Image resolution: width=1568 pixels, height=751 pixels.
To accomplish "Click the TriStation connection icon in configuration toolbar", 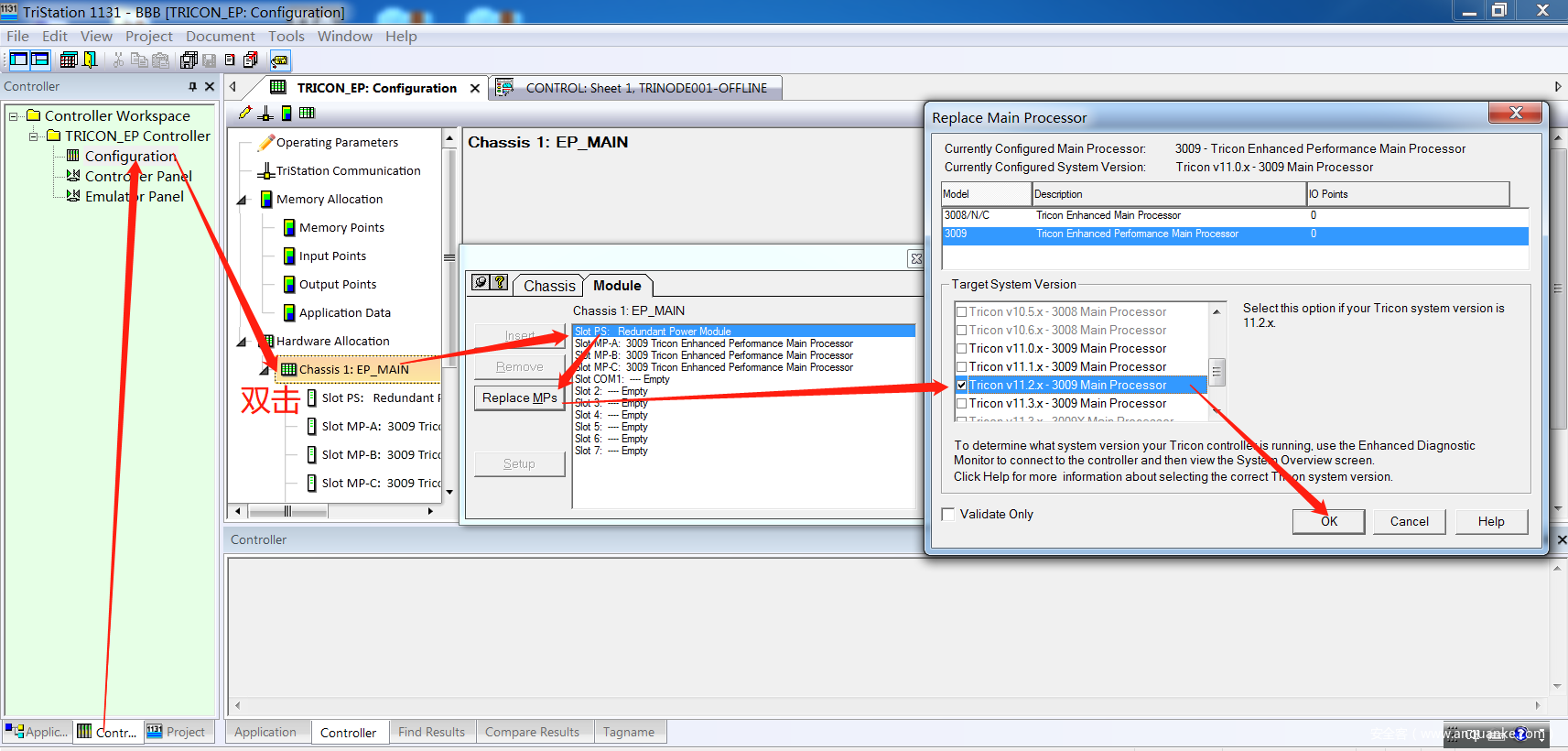I will click(x=265, y=113).
